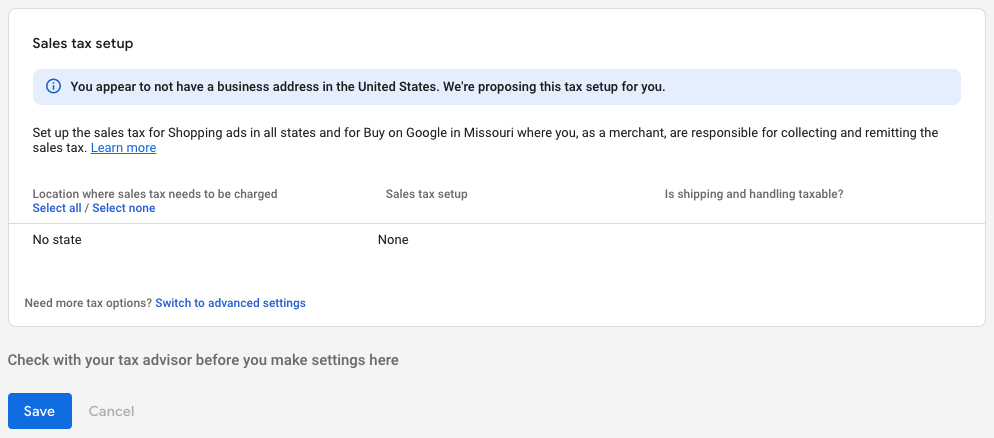This screenshot has height=438, width=994.
Task: Save the sales tax setup
Action: [x=40, y=411]
